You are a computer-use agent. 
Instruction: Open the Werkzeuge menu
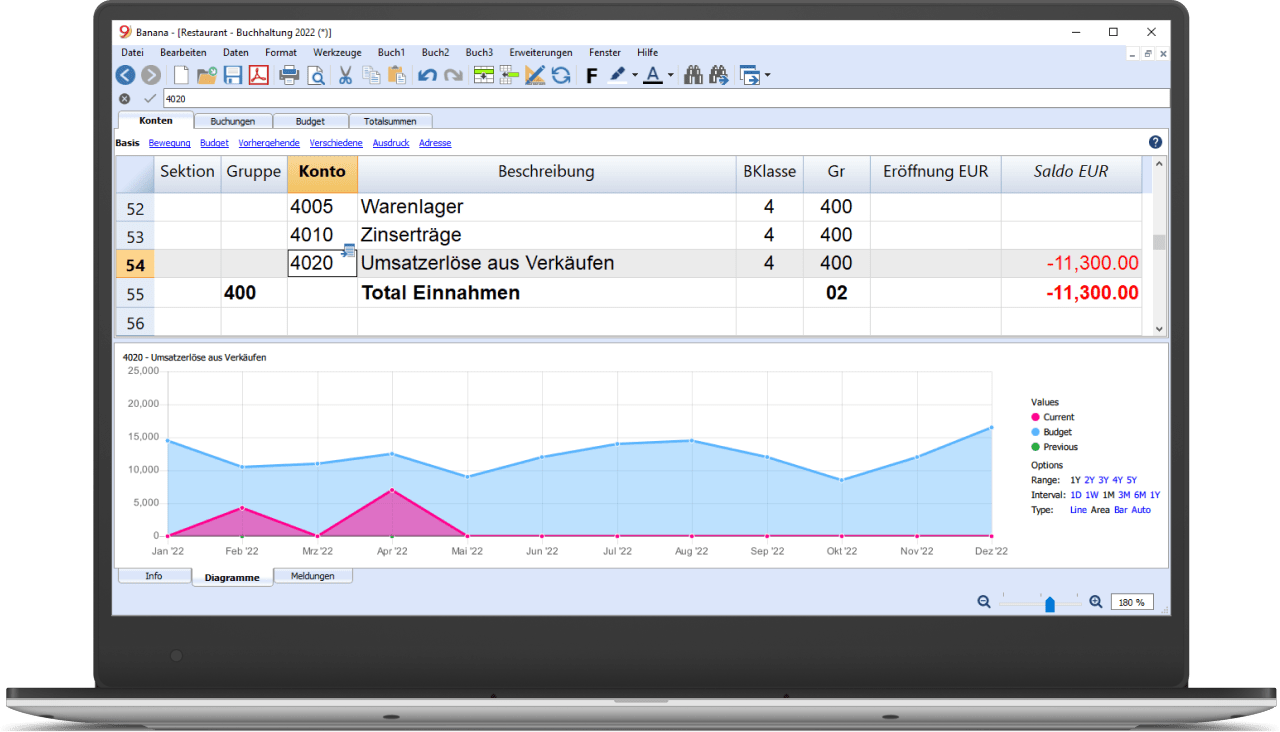(336, 52)
